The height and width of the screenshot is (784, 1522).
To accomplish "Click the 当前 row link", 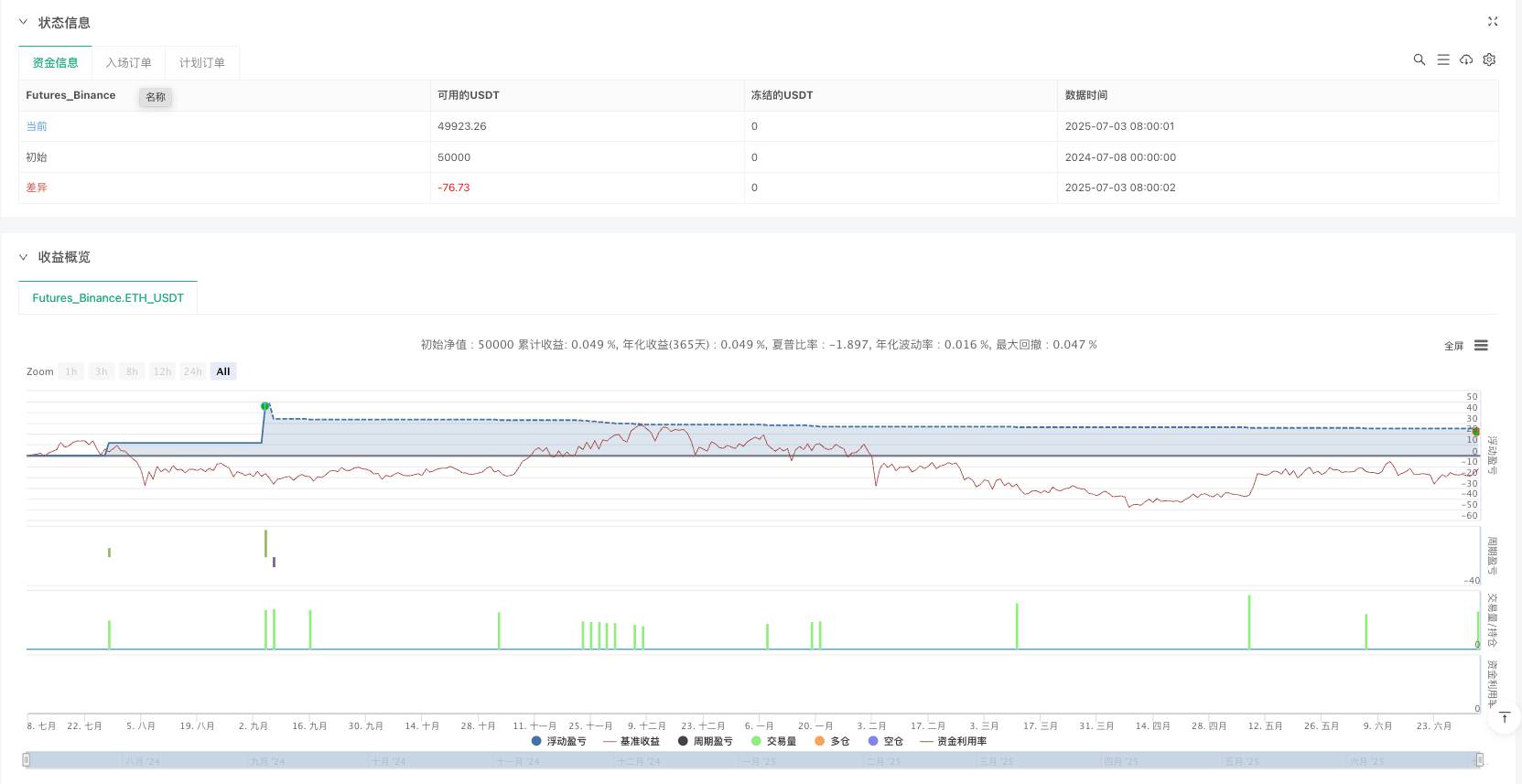I will tap(37, 126).
